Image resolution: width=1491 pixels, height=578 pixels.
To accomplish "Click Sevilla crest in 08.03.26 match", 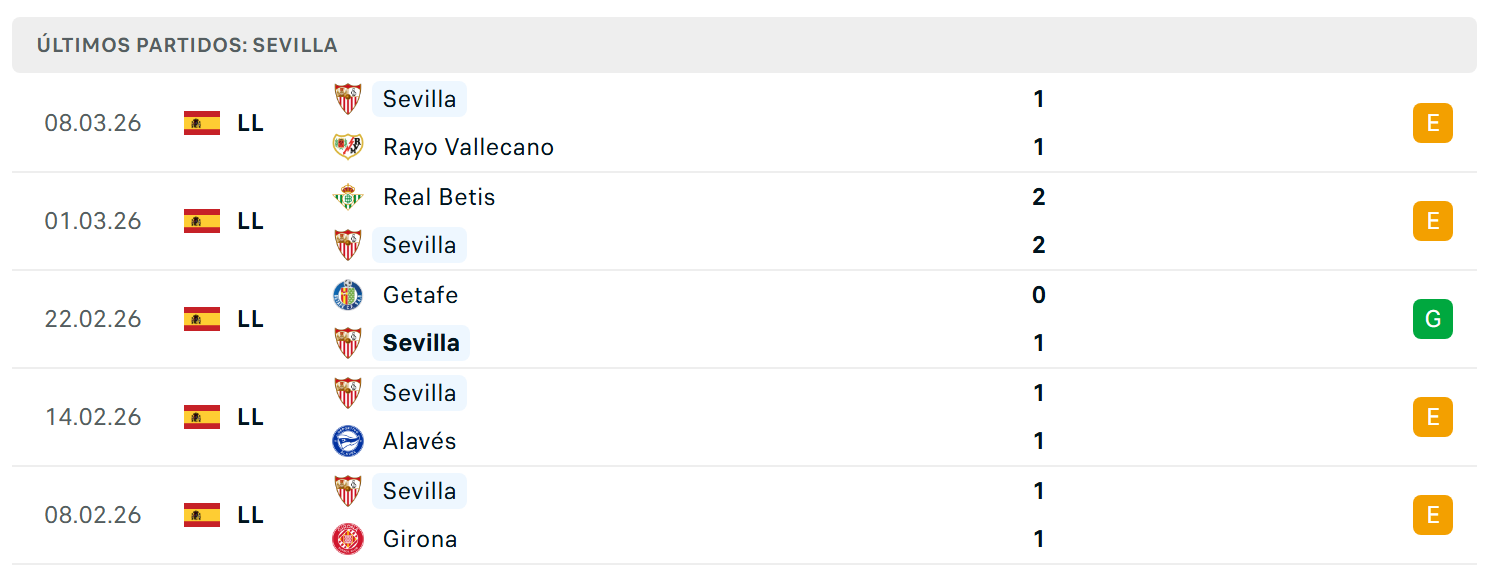I will (348, 99).
